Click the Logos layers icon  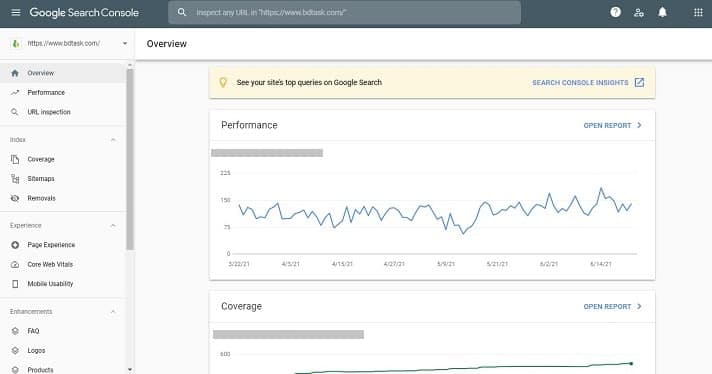coord(15,351)
